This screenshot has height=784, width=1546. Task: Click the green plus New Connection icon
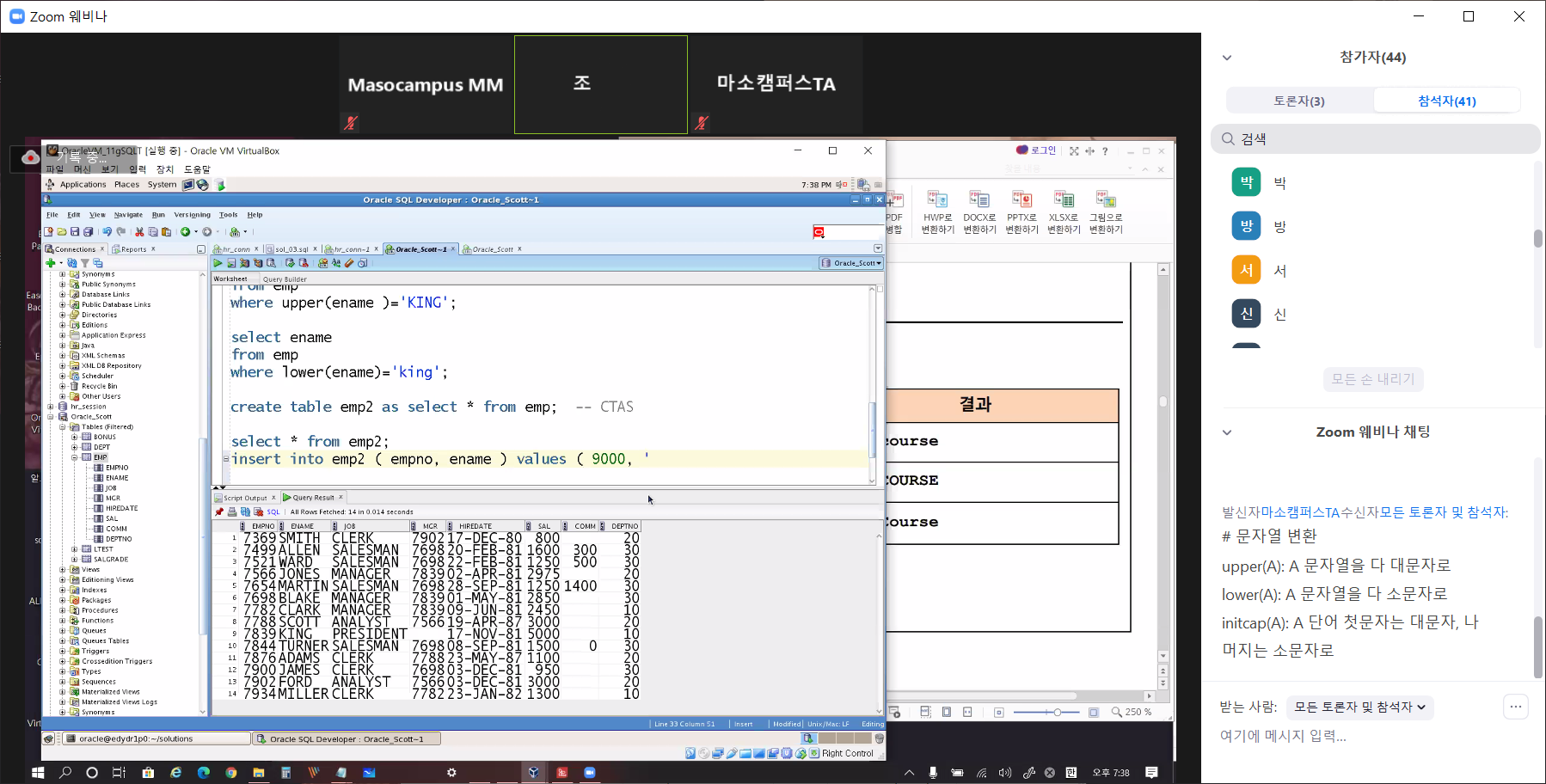tap(51, 263)
